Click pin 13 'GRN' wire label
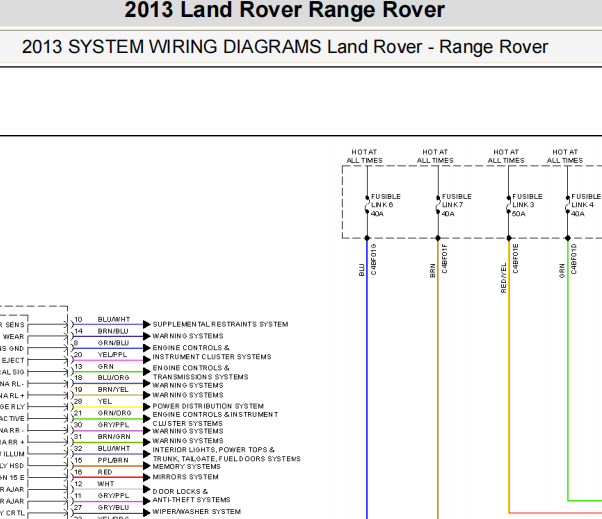The image size is (602, 519). point(106,366)
